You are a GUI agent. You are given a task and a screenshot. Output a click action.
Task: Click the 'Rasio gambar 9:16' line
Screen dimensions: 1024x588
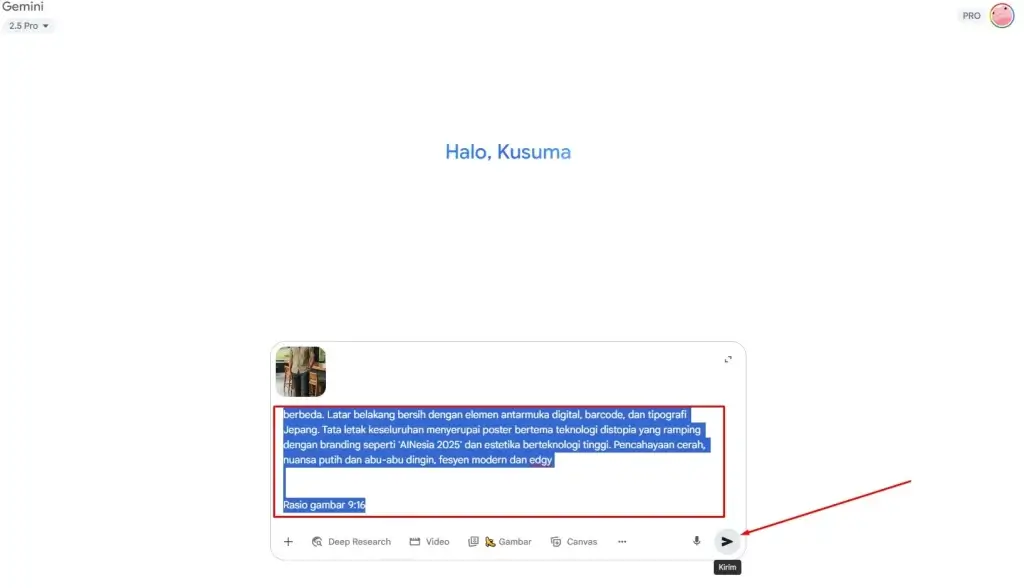324,505
